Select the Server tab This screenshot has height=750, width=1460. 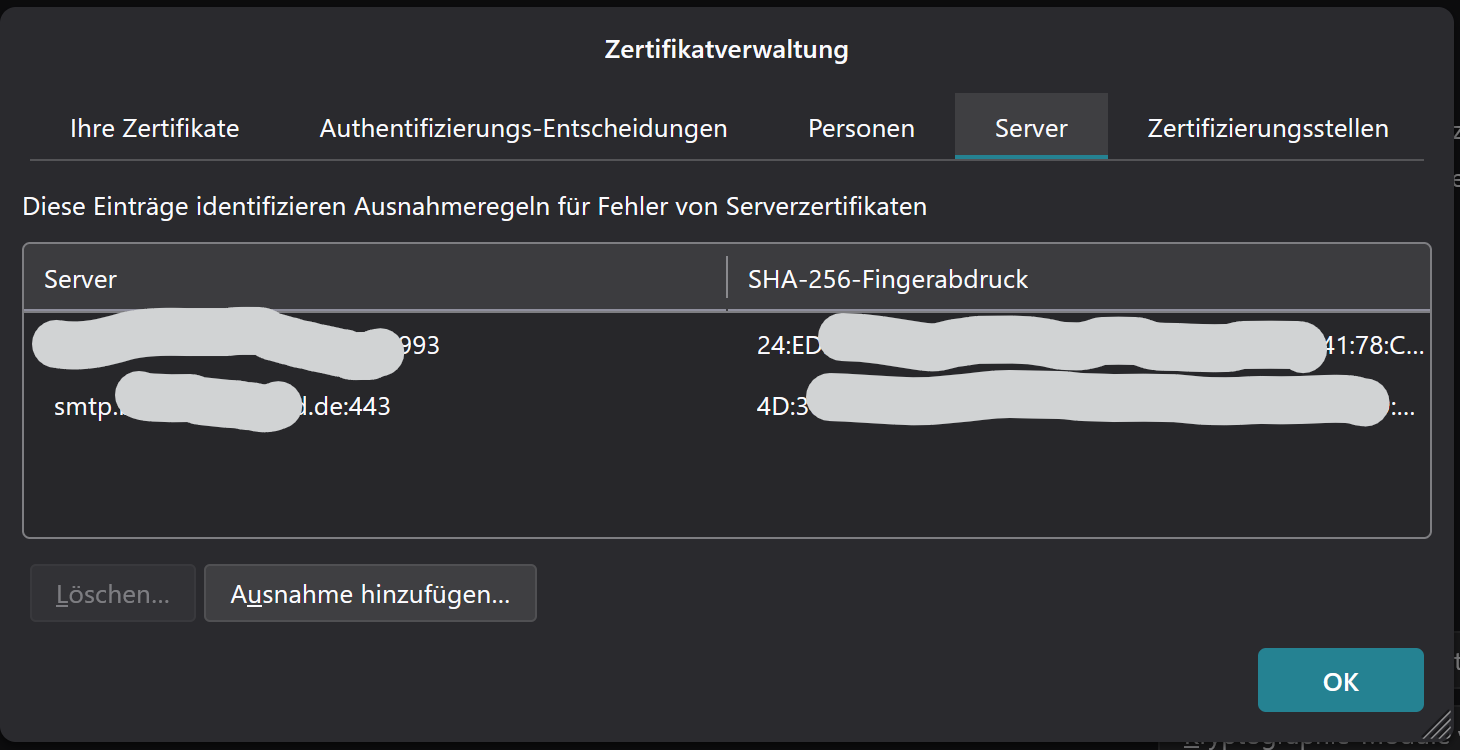pos(1031,128)
